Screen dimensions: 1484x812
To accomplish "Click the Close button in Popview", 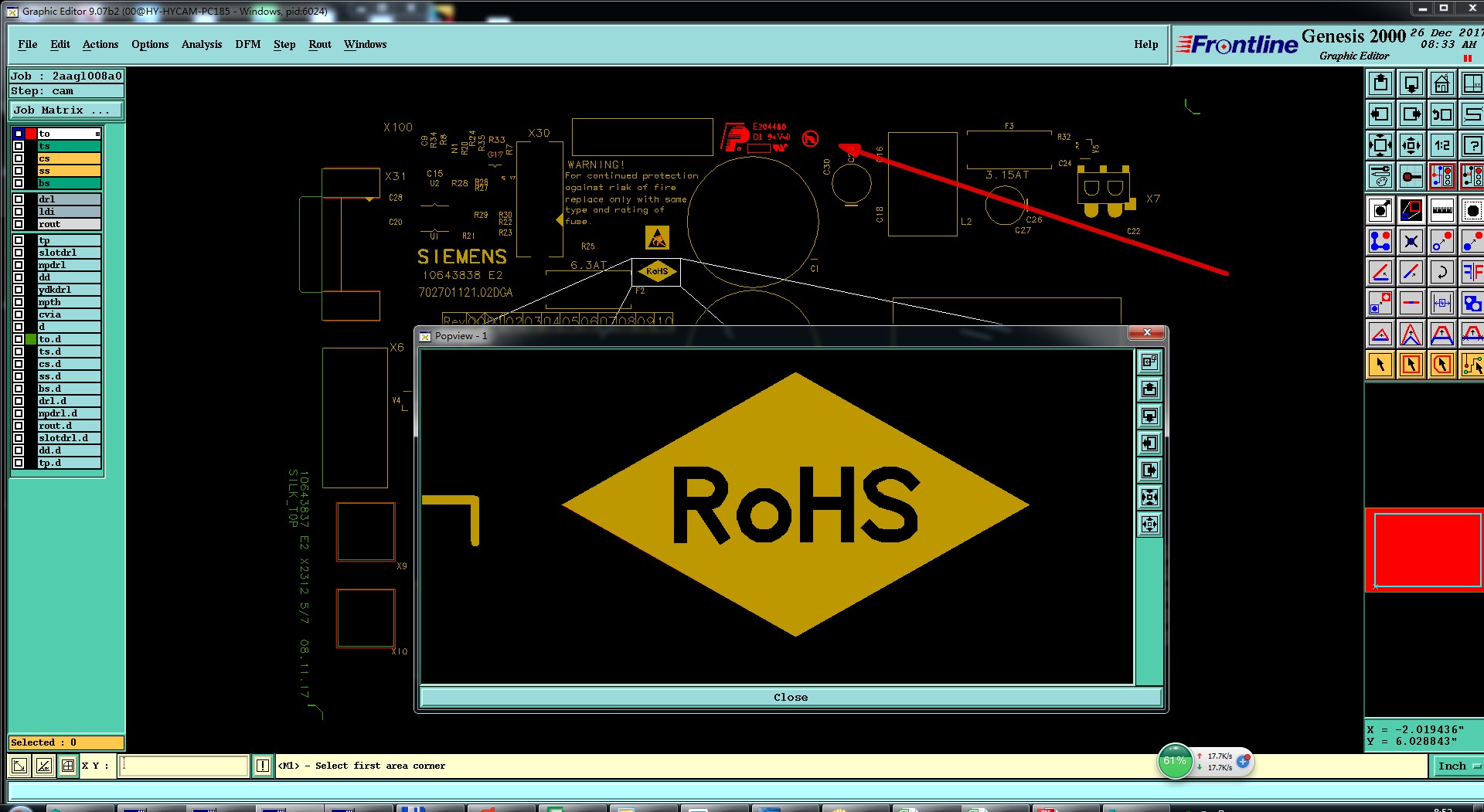I will (x=791, y=697).
